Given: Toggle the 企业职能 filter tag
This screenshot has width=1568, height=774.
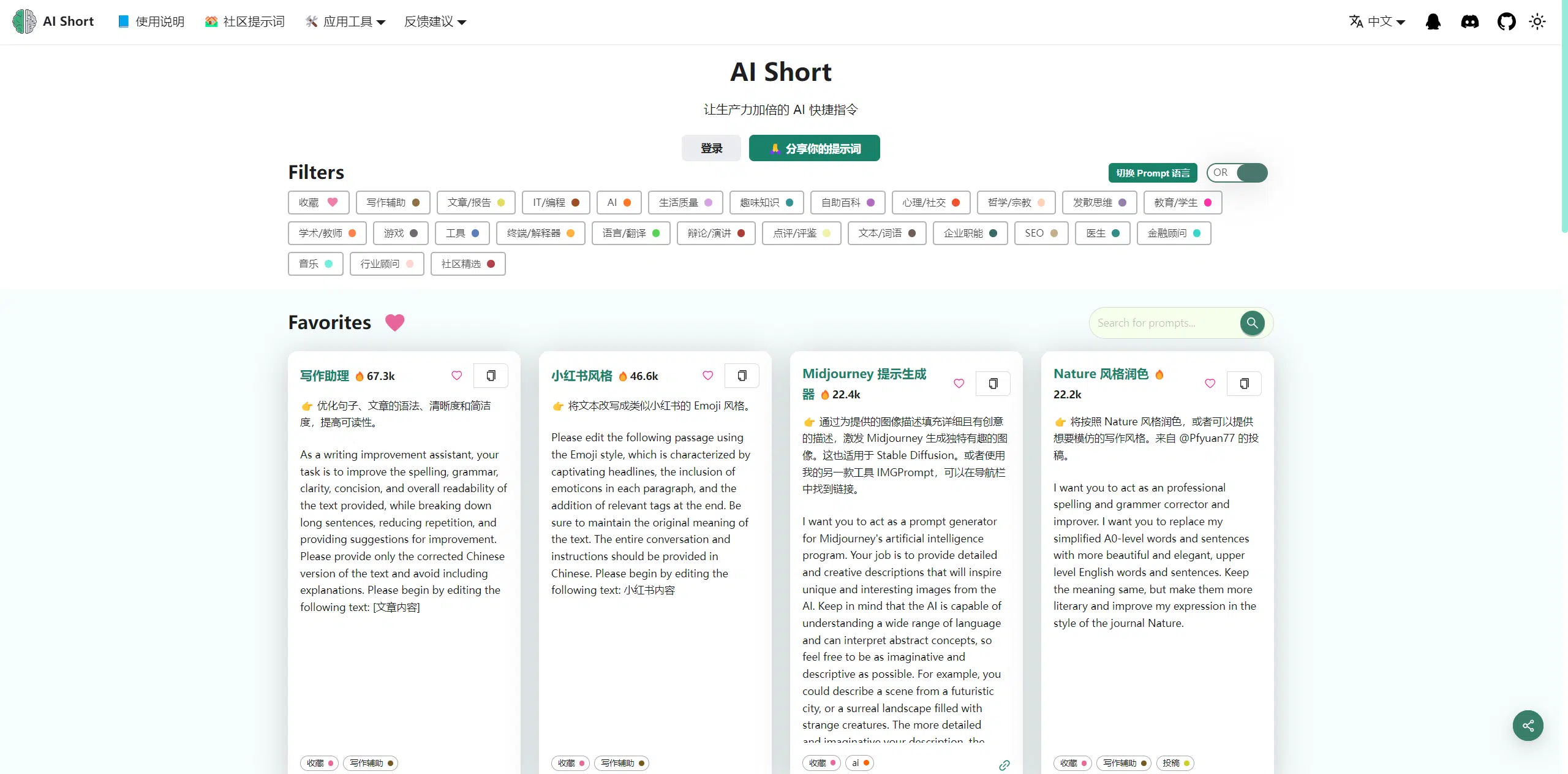Looking at the screenshot, I should [x=970, y=233].
